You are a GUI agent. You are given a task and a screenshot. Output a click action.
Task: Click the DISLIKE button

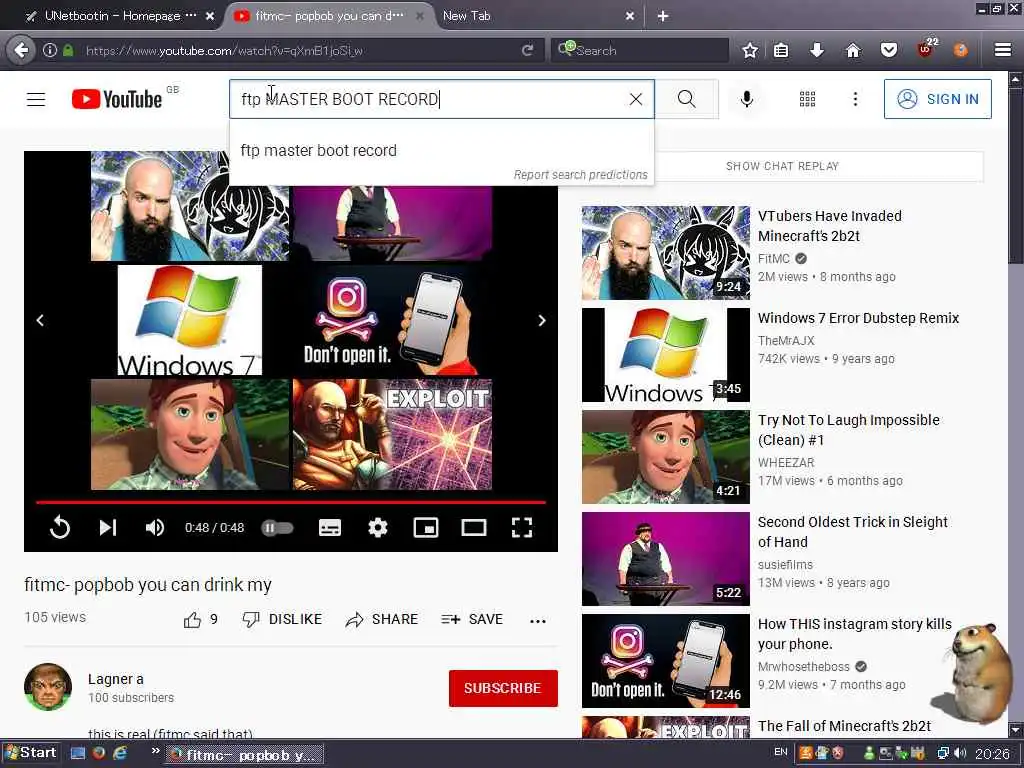281,619
